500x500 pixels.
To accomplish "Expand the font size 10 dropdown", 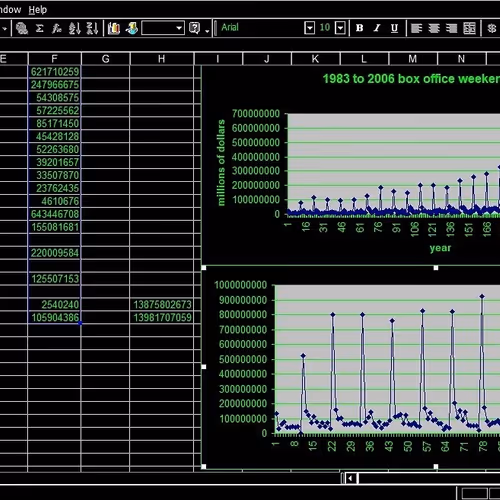I will (x=340, y=28).
